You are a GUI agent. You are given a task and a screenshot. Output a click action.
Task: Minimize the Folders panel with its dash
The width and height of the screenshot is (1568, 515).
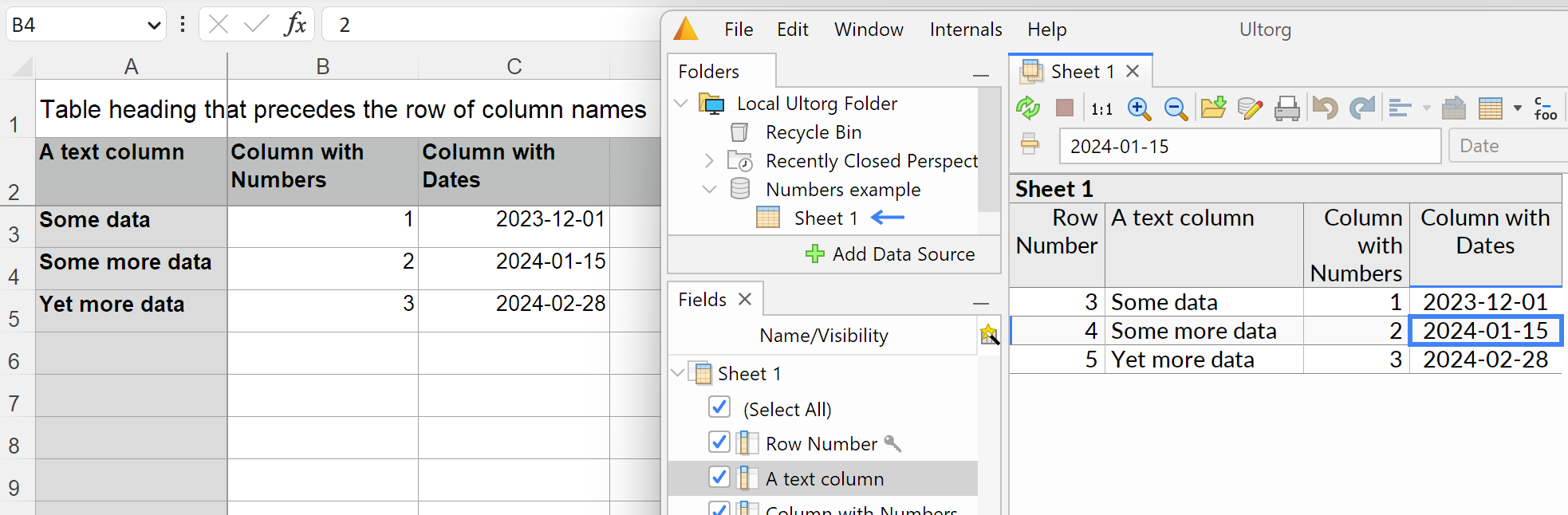click(981, 75)
